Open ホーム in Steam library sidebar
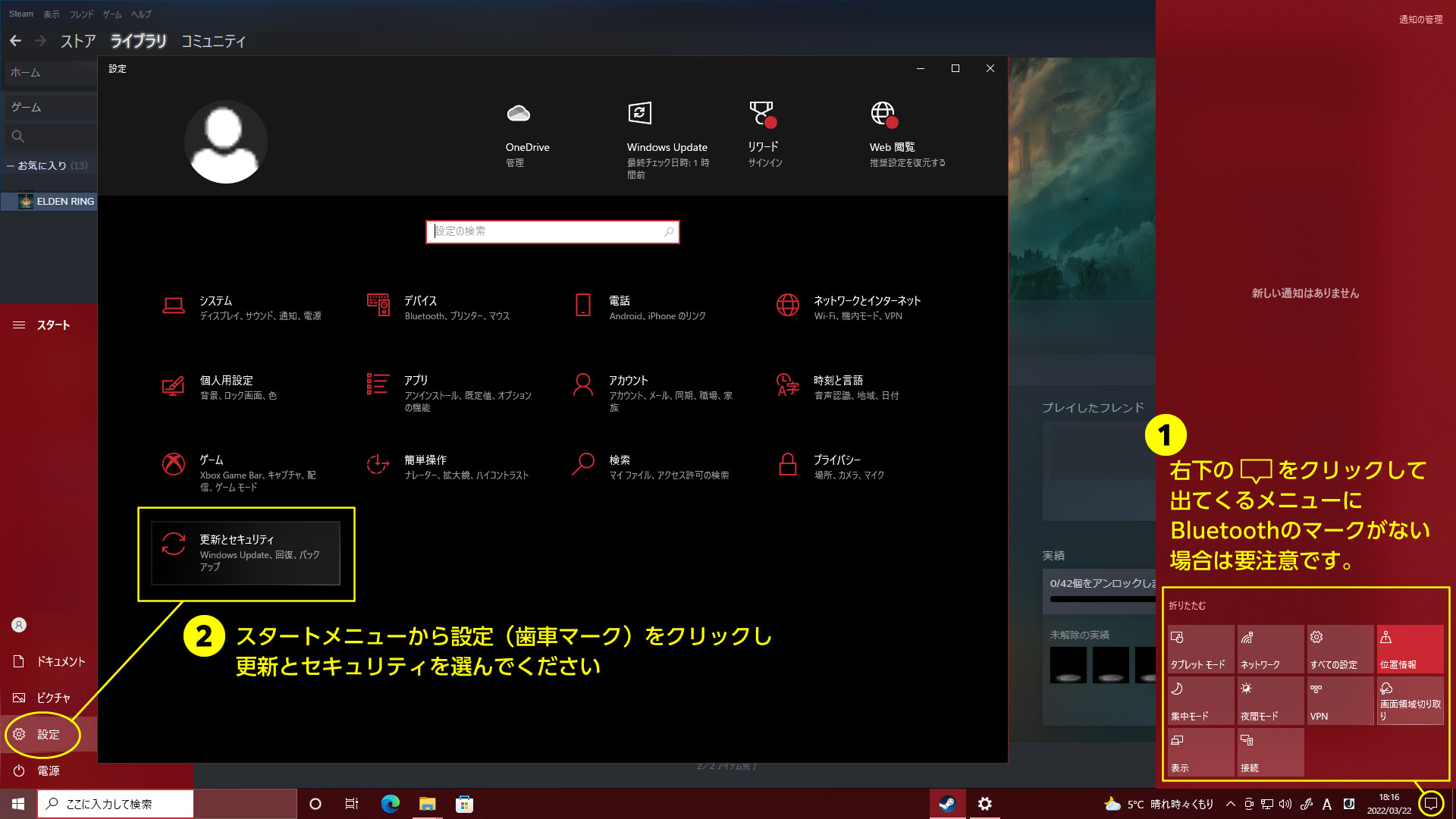This screenshot has width=1456, height=819. click(x=50, y=72)
